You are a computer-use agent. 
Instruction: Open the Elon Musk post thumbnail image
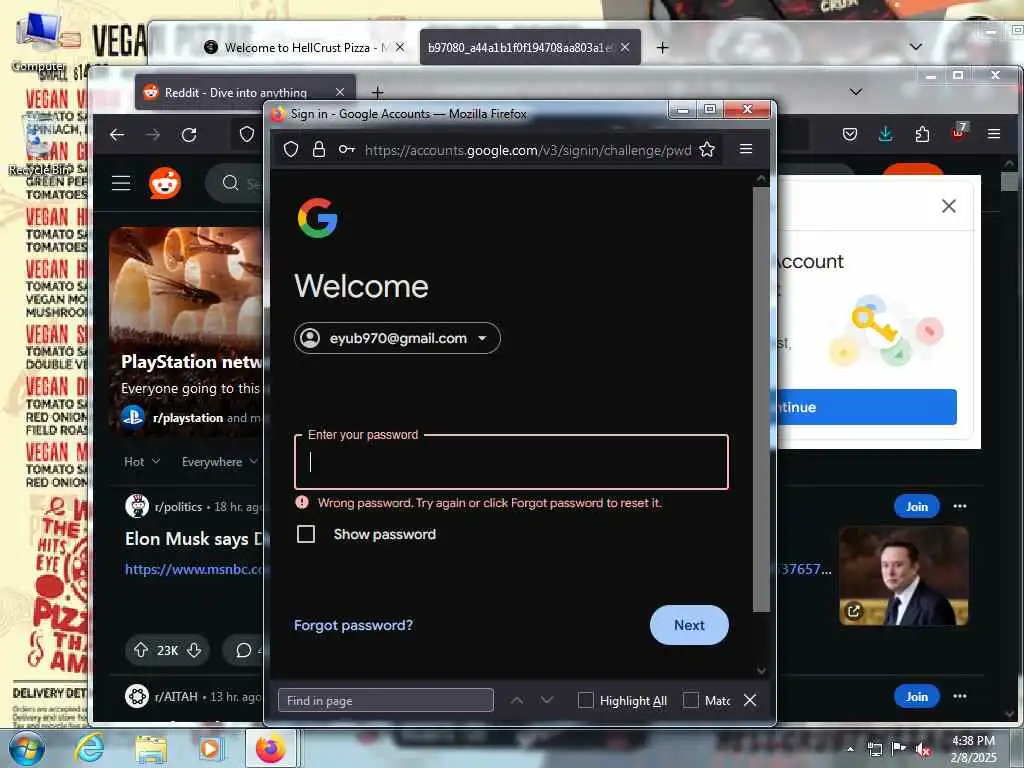(904, 576)
